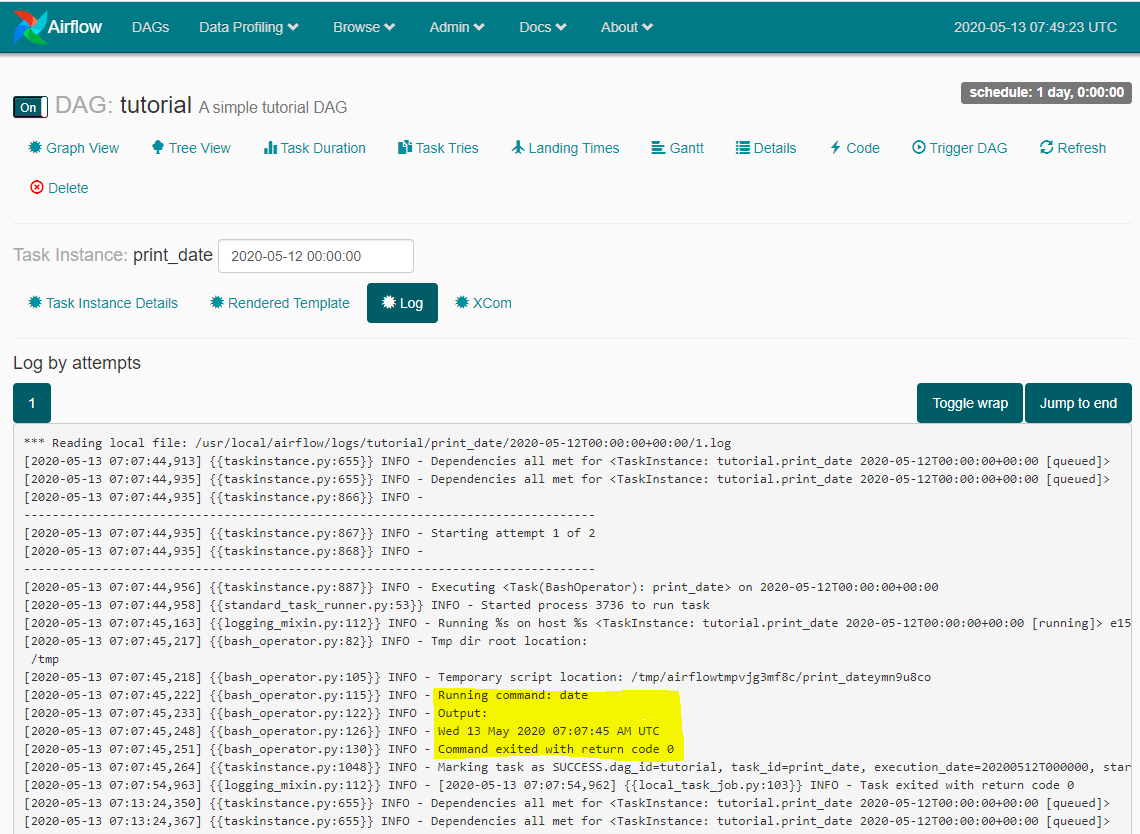1140x834 pixels.
Task: Switch to Rendered Template tab
Action: [x=279, y=302]
